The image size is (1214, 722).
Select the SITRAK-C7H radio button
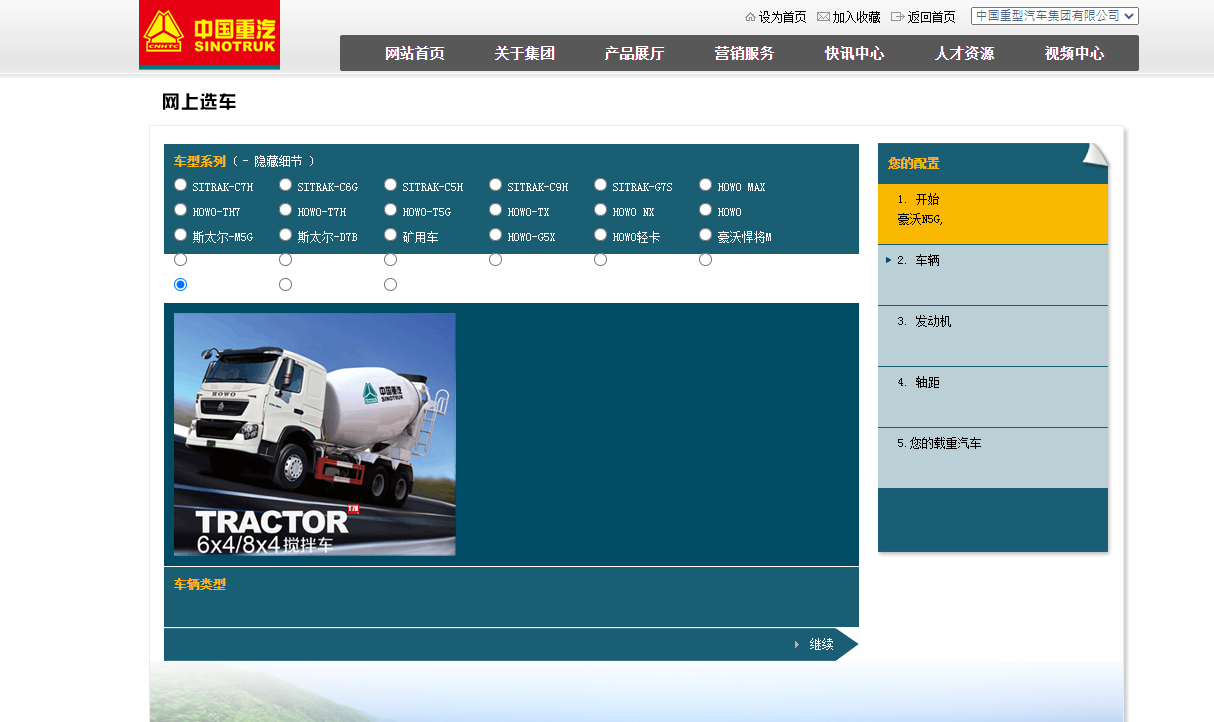[180, 185]
